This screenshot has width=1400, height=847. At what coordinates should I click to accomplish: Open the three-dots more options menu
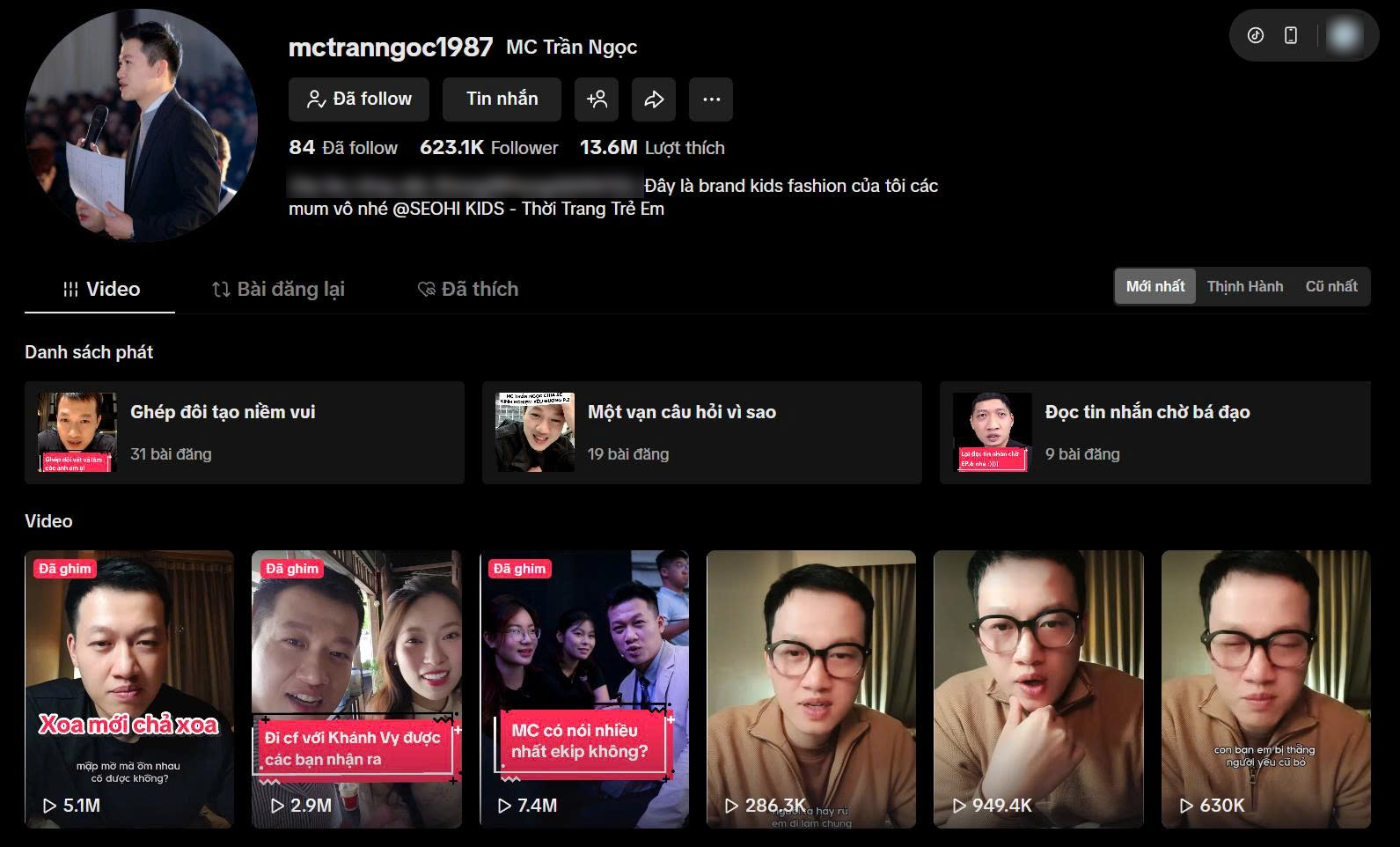711,99
